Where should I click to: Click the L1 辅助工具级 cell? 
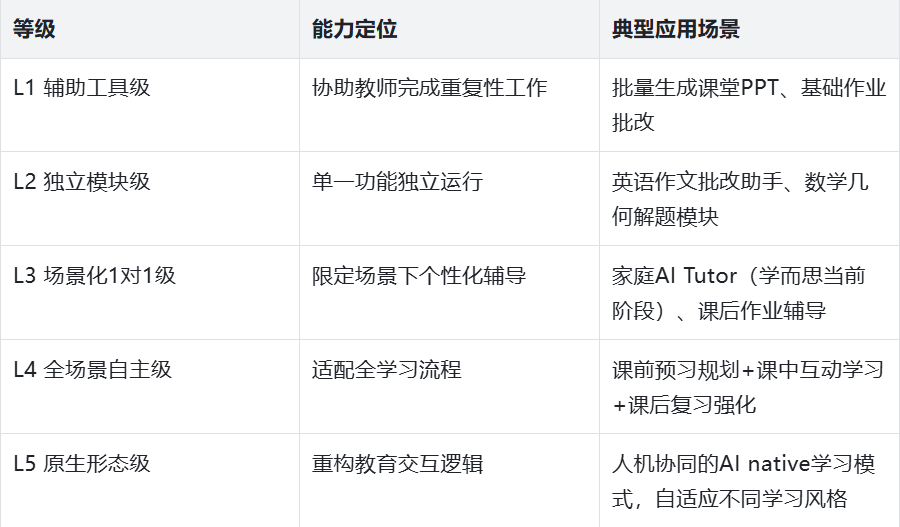81,87
